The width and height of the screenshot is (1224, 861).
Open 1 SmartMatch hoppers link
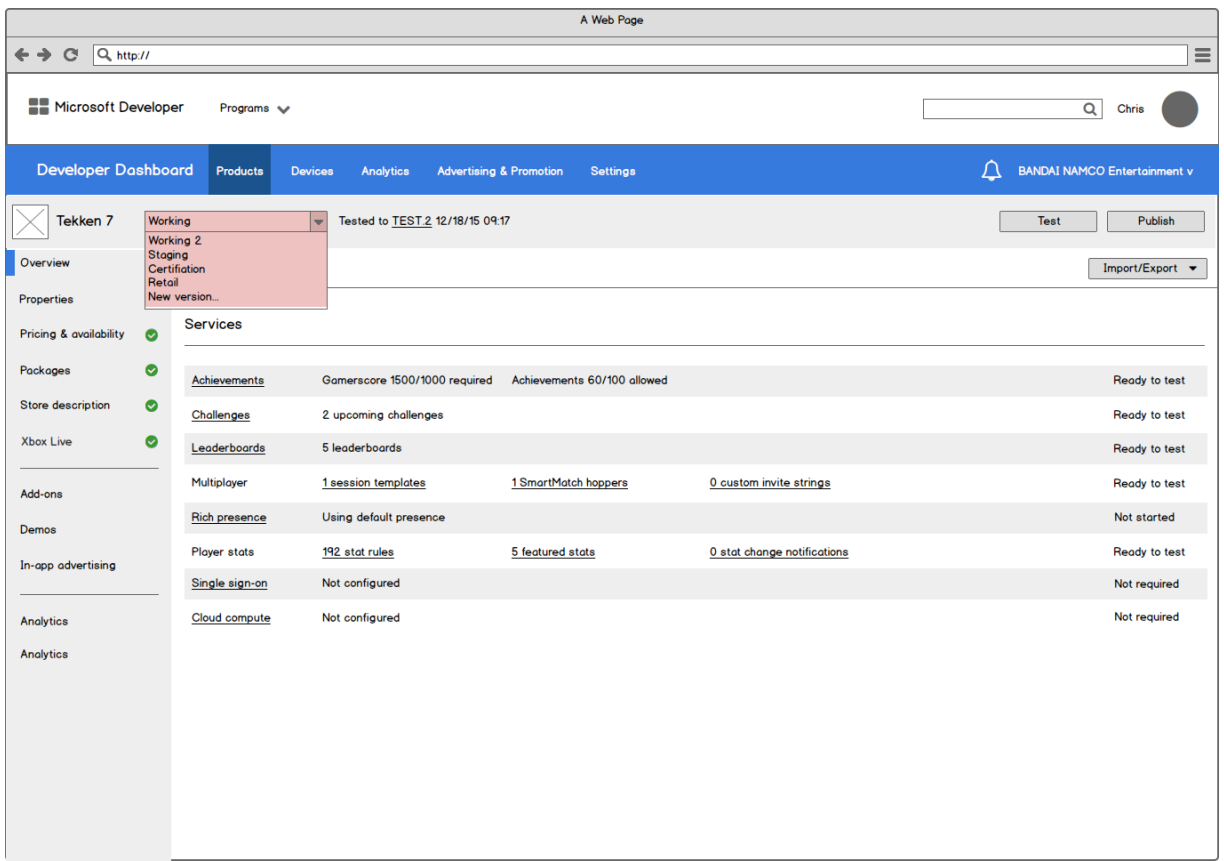(570, 483)
